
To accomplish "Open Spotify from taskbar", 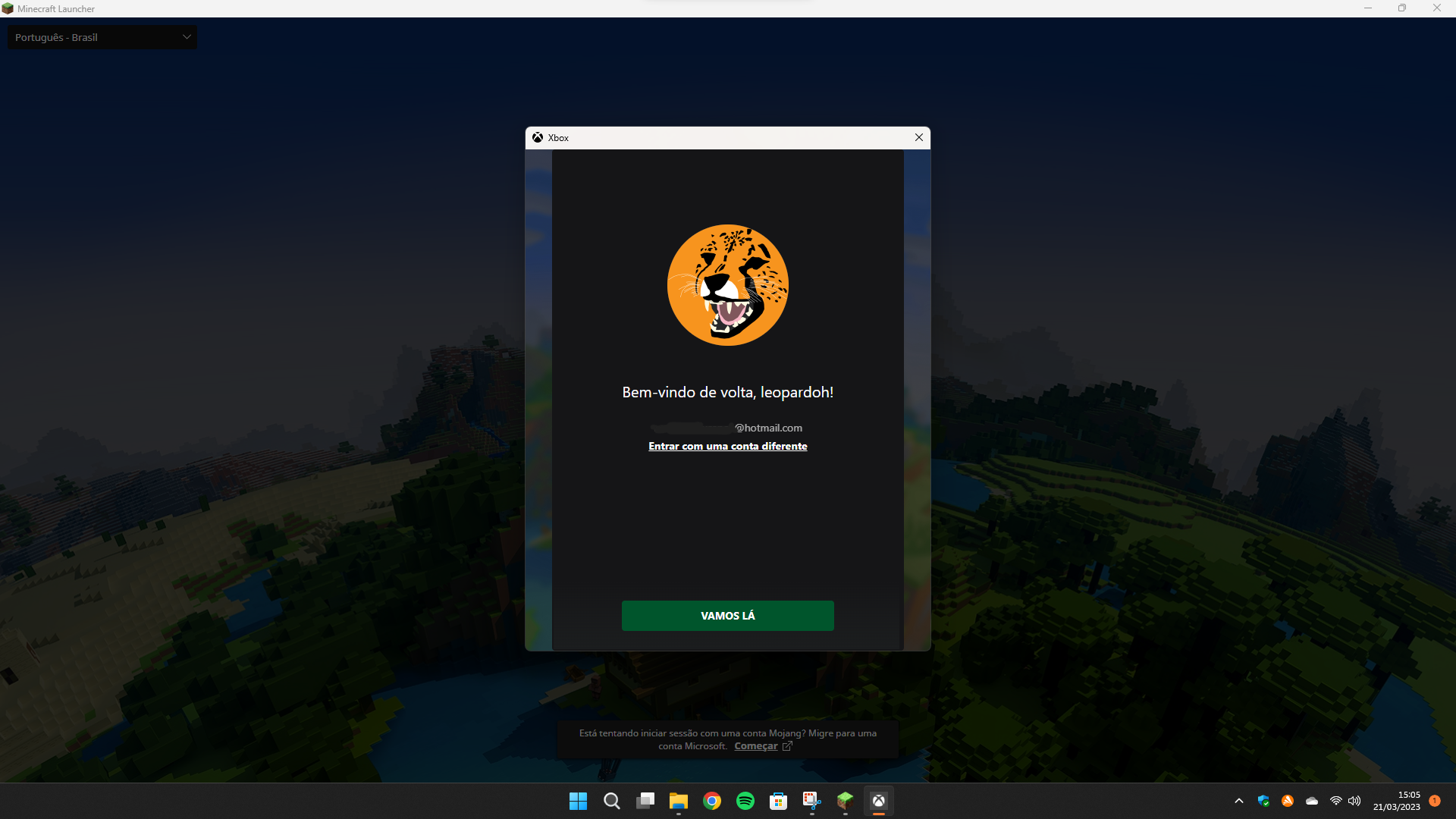I will click(745, 801).
